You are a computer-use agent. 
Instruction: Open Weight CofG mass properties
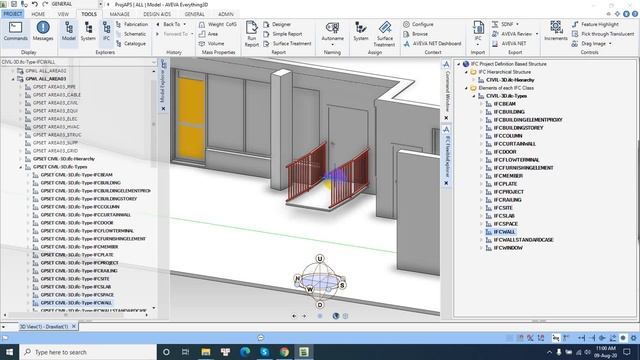218,24
